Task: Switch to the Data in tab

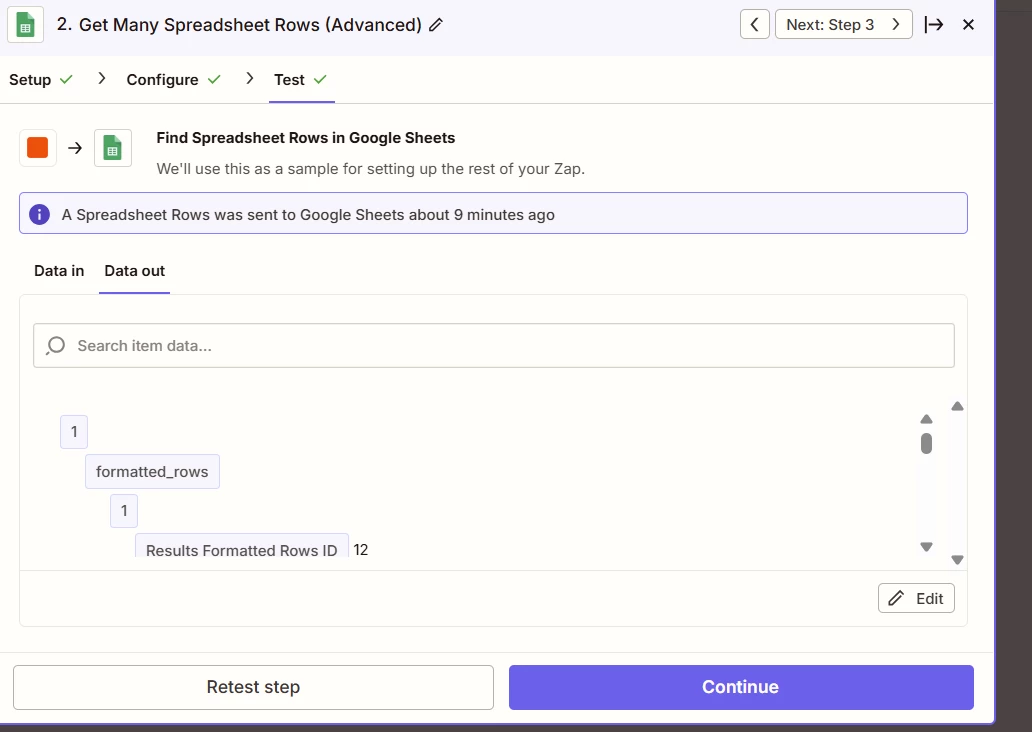Action: (x=59, y=271)
